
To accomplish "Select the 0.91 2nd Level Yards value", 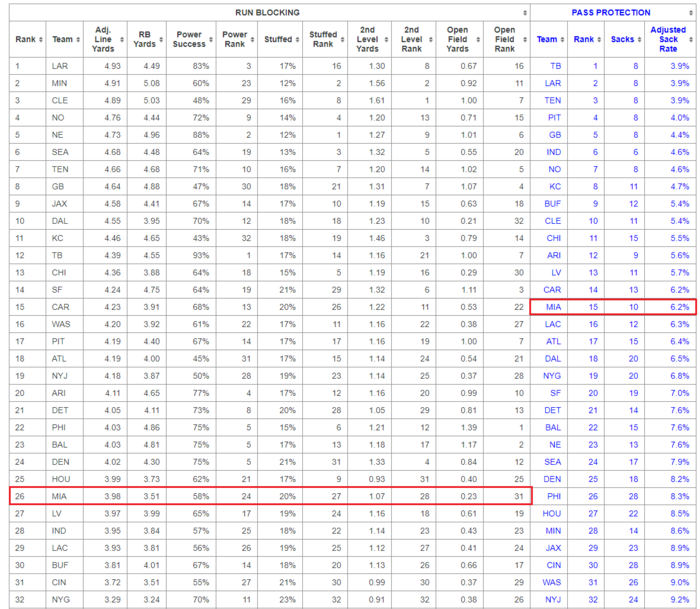I will (x=377, y=600).
